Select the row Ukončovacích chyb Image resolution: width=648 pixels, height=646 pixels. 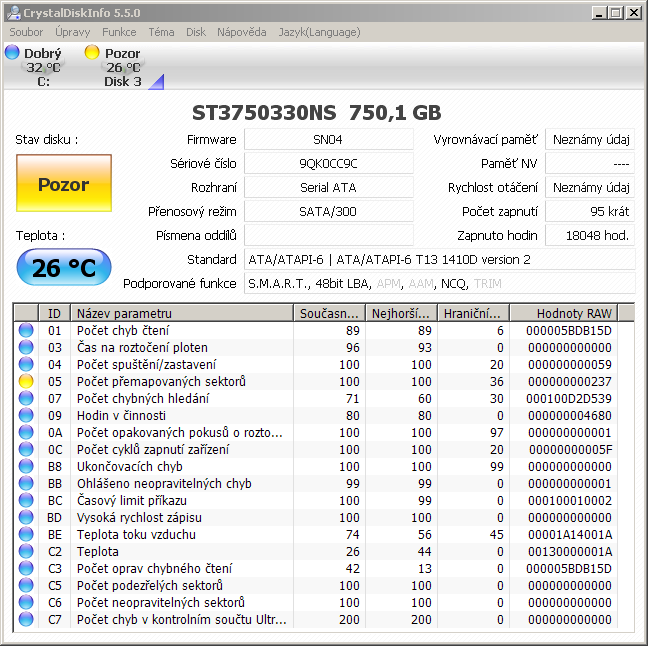[316, 466]
